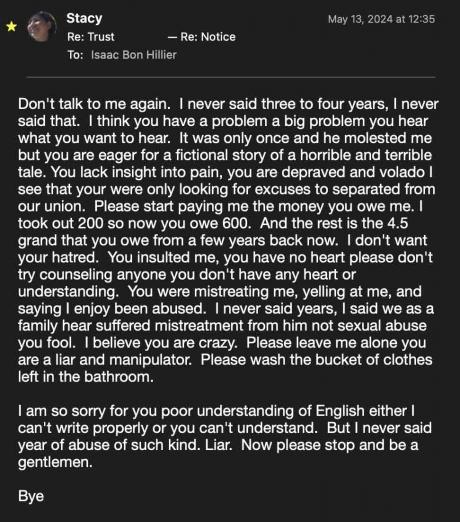Image resolution: width=460 pixels, height=522 pixels.
Task: Open the sender's profile picture
Action: (41, 26)
